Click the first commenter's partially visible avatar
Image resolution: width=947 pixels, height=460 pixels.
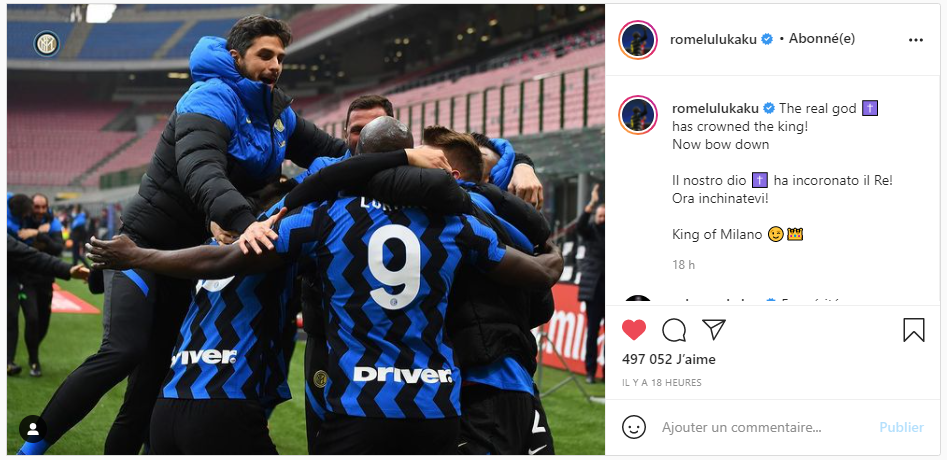coord(638,299)
